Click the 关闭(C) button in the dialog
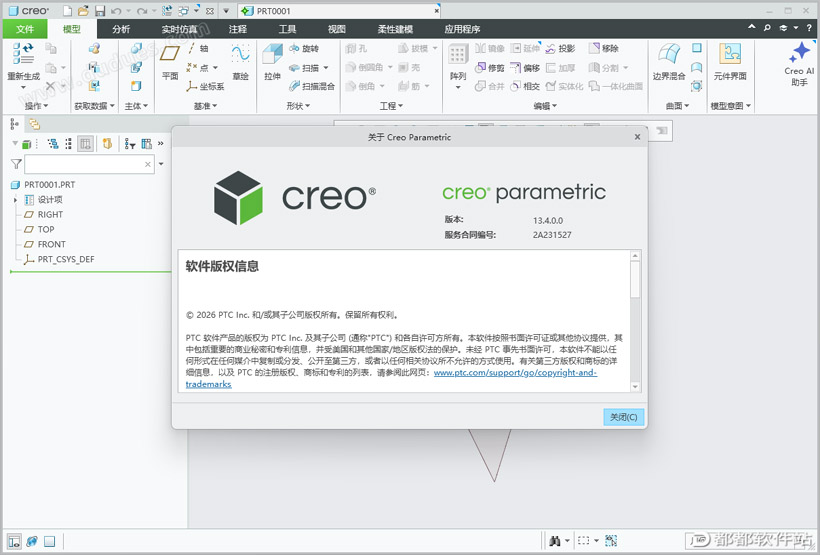Screen dimensions: 820x555 point(623,417)
